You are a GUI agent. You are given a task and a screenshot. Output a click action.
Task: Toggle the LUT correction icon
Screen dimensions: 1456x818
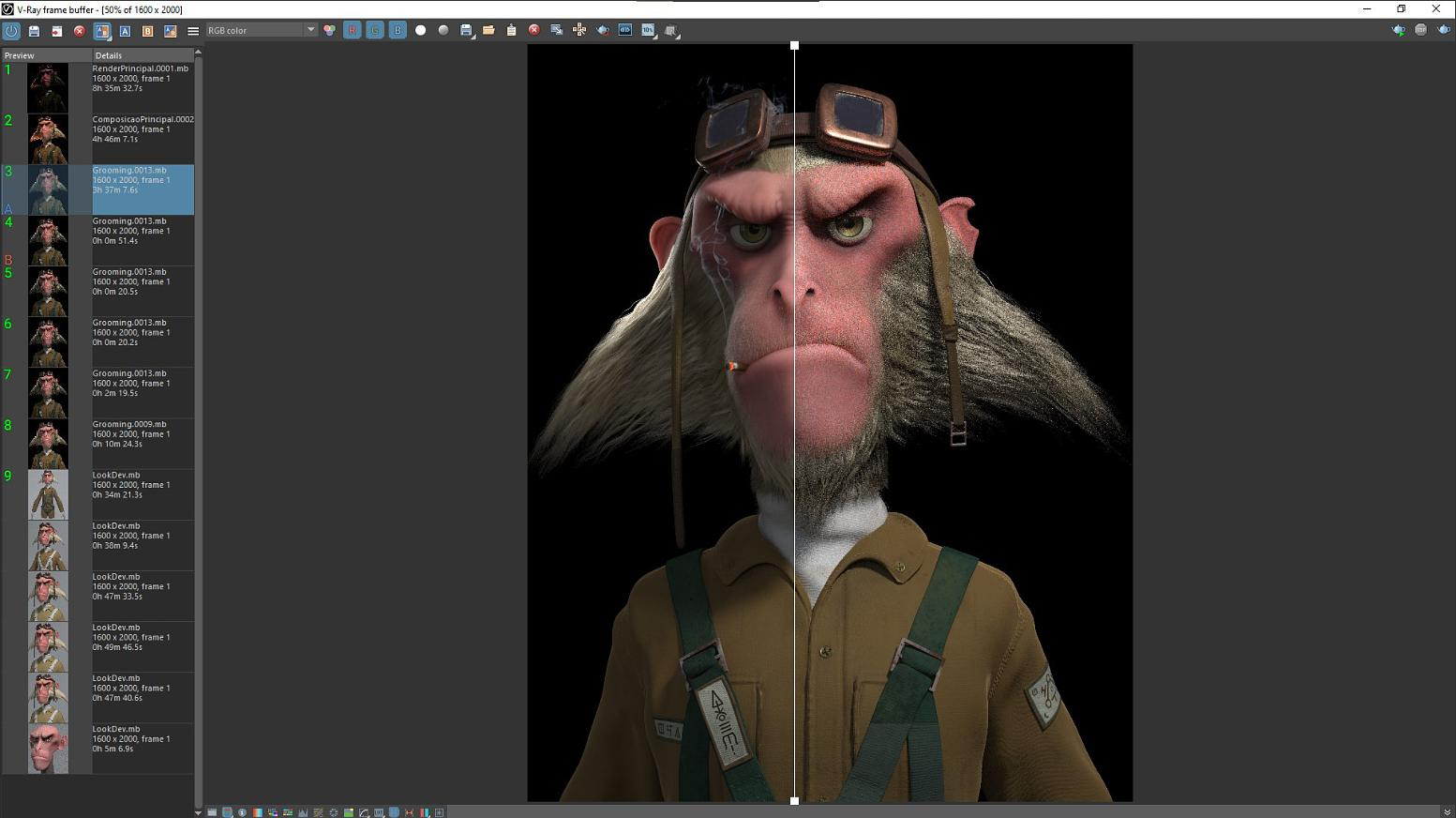pos(379,812)
